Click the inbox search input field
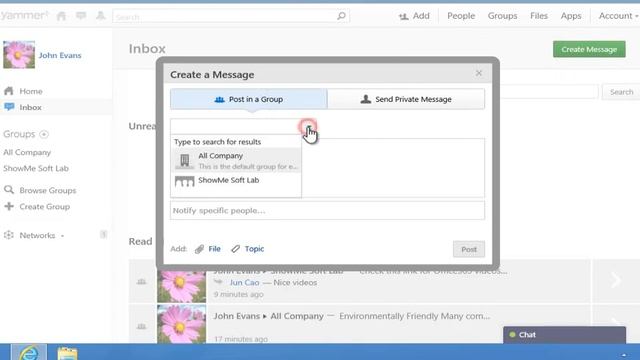The image size is (640, 360). 549,92
